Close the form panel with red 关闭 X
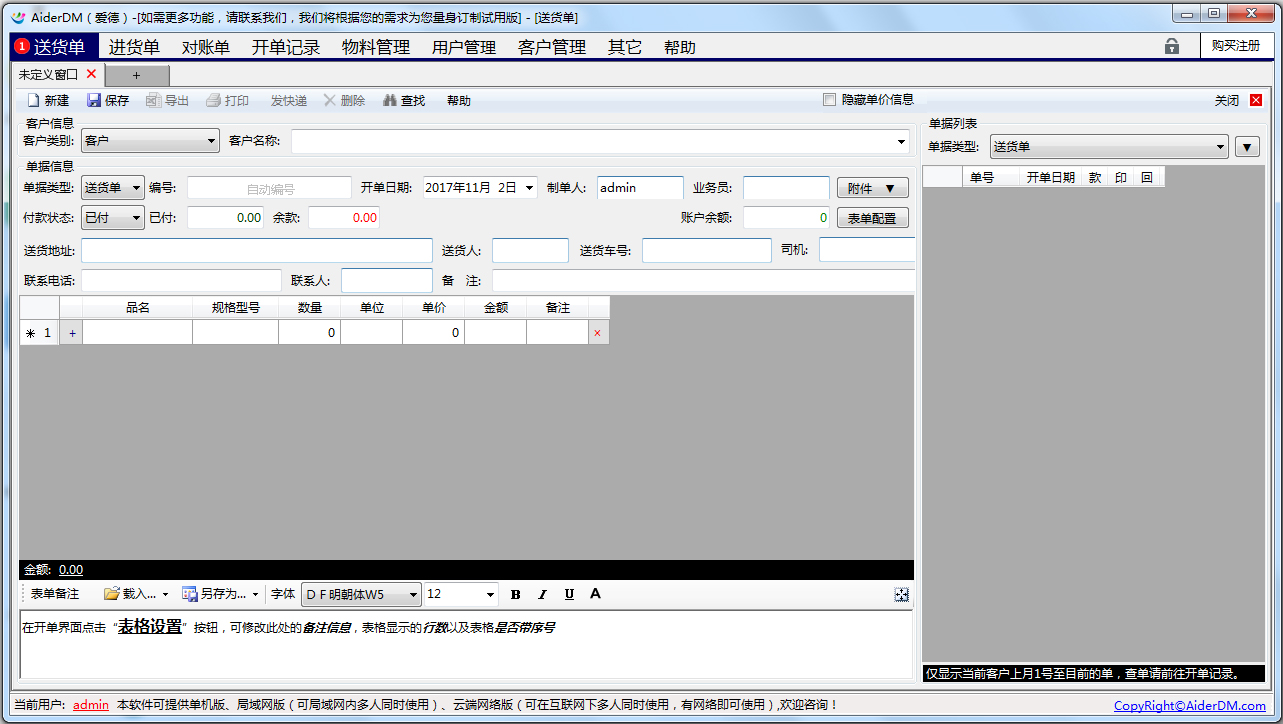 click(x=1256, y=100)
